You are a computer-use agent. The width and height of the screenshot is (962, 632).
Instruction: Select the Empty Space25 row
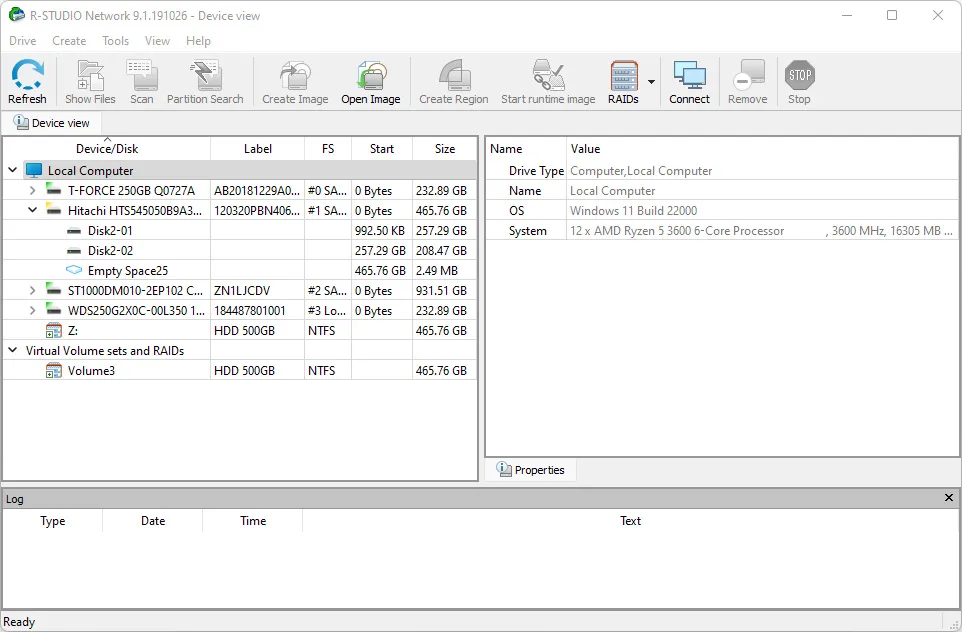(x=239, y=271)
